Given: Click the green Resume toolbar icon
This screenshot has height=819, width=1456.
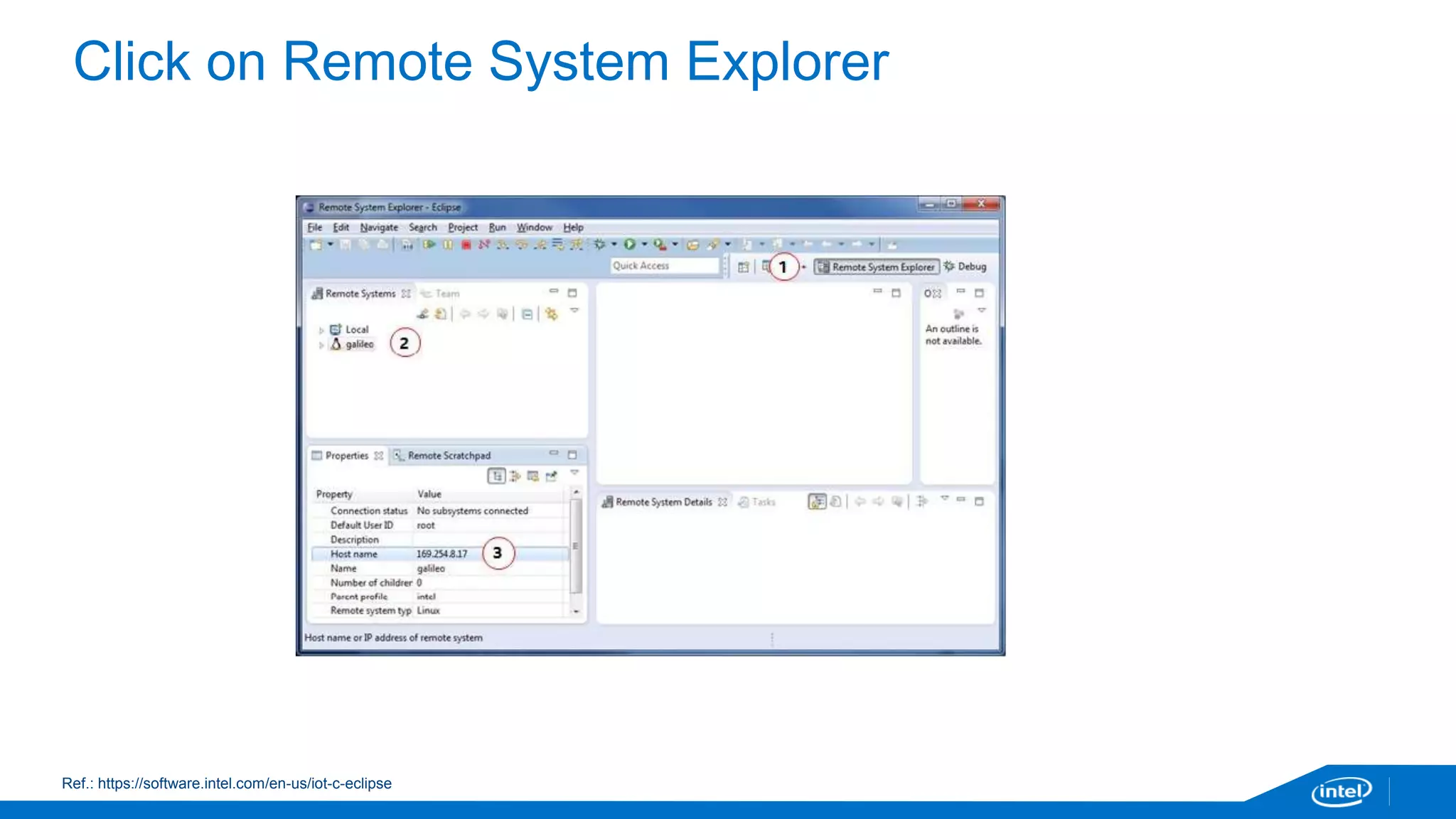Looking at the screenshot, I should tap(429, 245).
